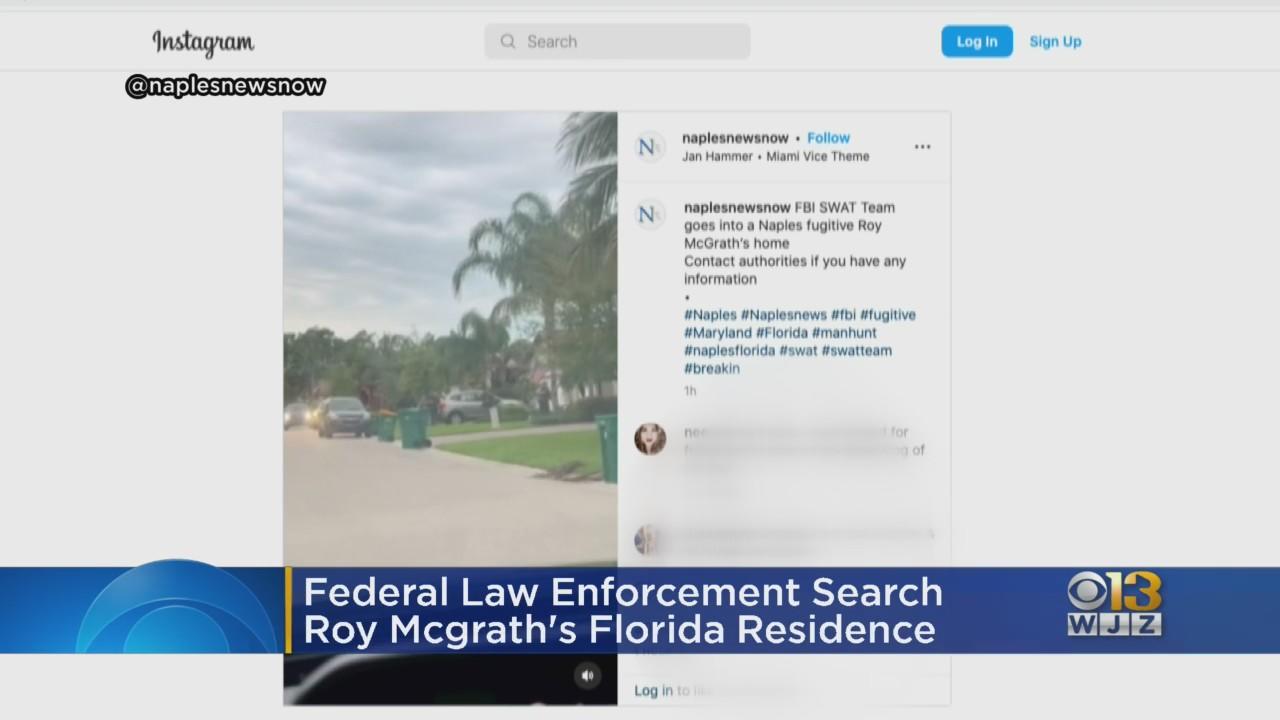Focus the Search input field
Viewport: 1280px width, 720px height.
(630, 41)
